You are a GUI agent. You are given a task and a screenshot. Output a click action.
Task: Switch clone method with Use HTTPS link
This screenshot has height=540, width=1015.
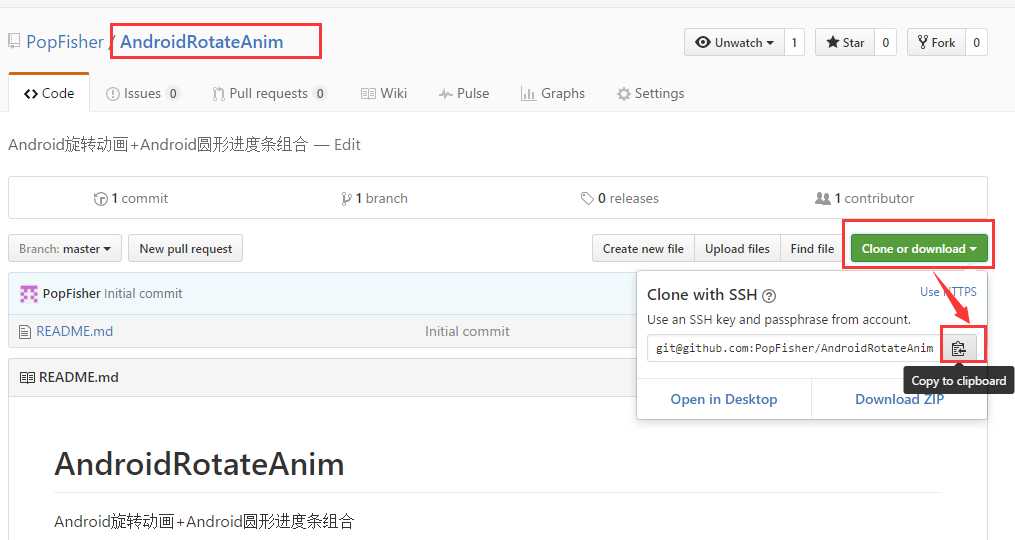(x=948, y=292)
